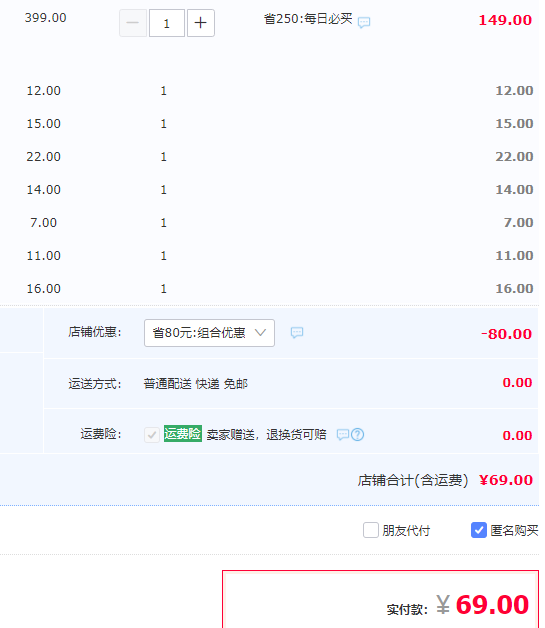Image resolution: width=545 pixels, height=628 pixels.
Task: Click the chevron arrow in 店铺优惠 dropdown
Action: 260,332
